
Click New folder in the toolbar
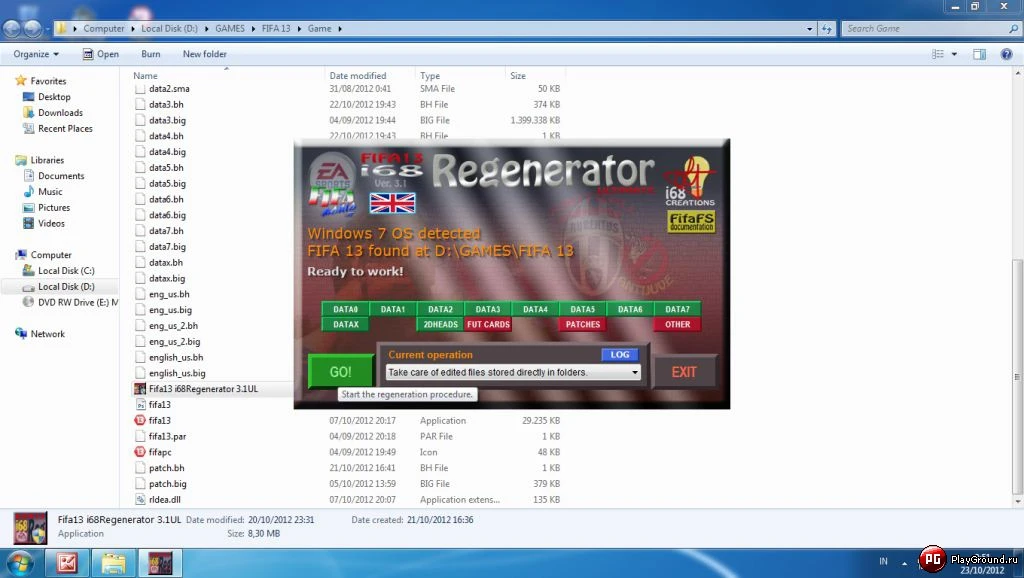(x=204, y=54)
